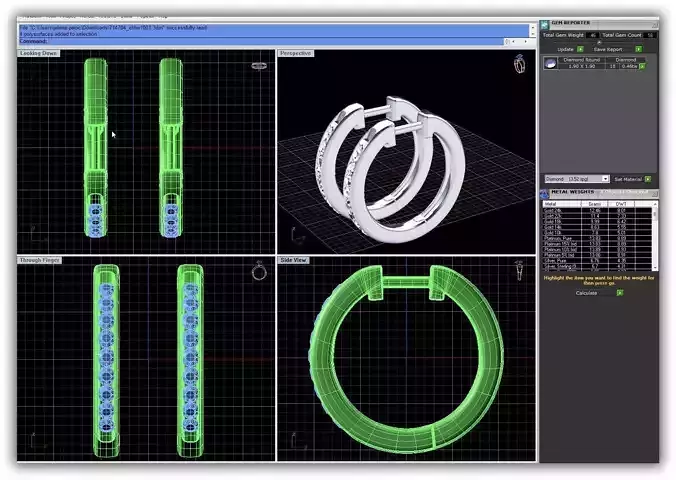This screenshot has width=676, height=480.
Task: Click the Update green arrow button
Action: pos(580,49)
